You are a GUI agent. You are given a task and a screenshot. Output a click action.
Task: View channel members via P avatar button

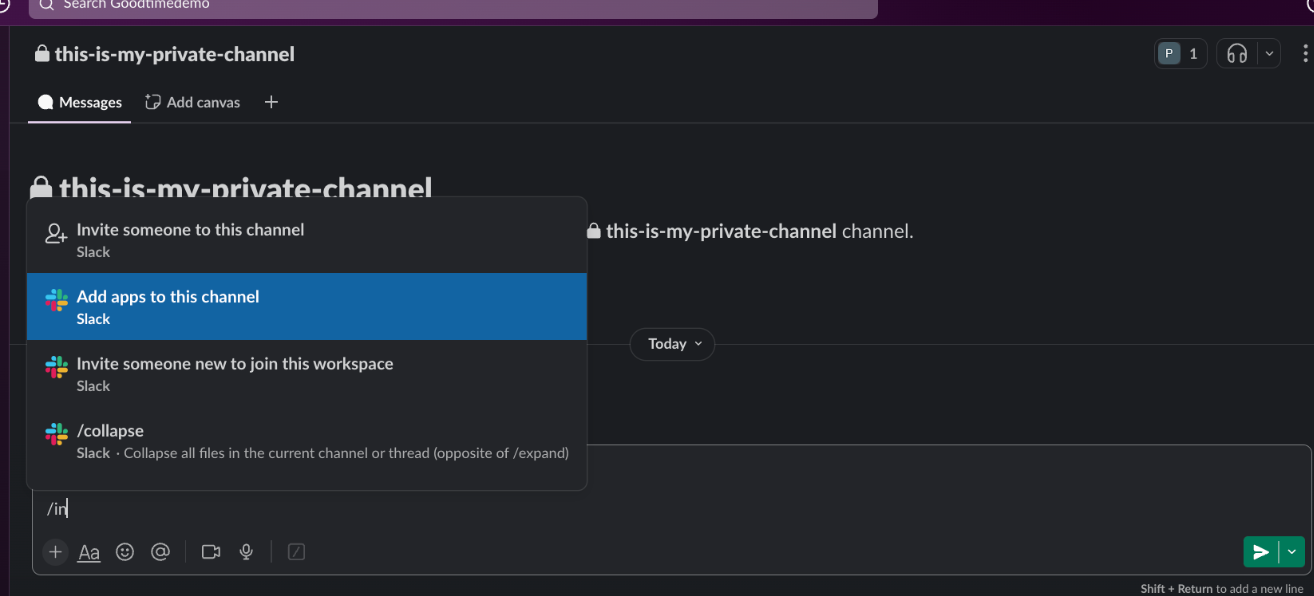click(1180, 54)
